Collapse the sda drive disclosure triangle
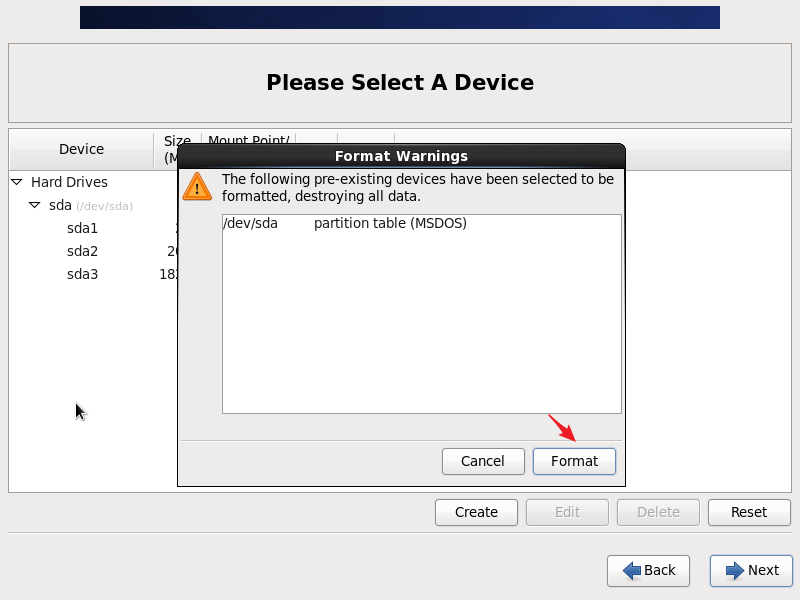This screenshot has width=800, height=600. tap(35, 205)
